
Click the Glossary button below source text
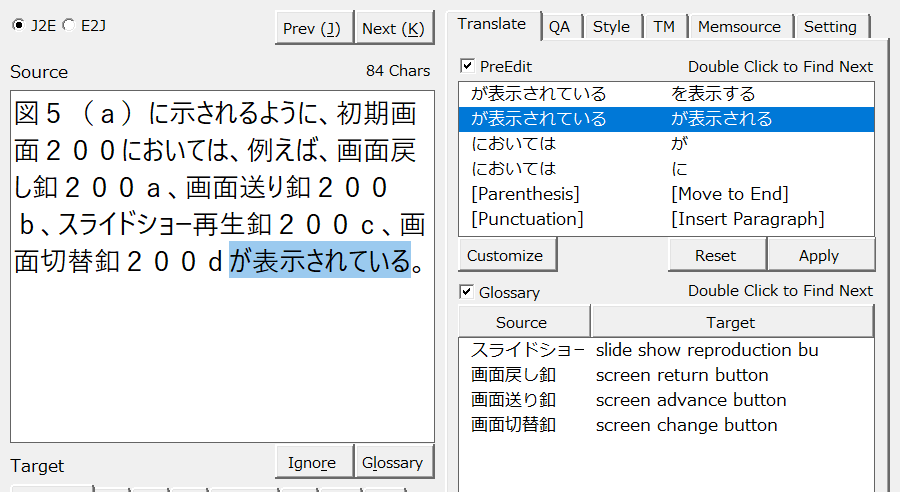tap(392, 463)
